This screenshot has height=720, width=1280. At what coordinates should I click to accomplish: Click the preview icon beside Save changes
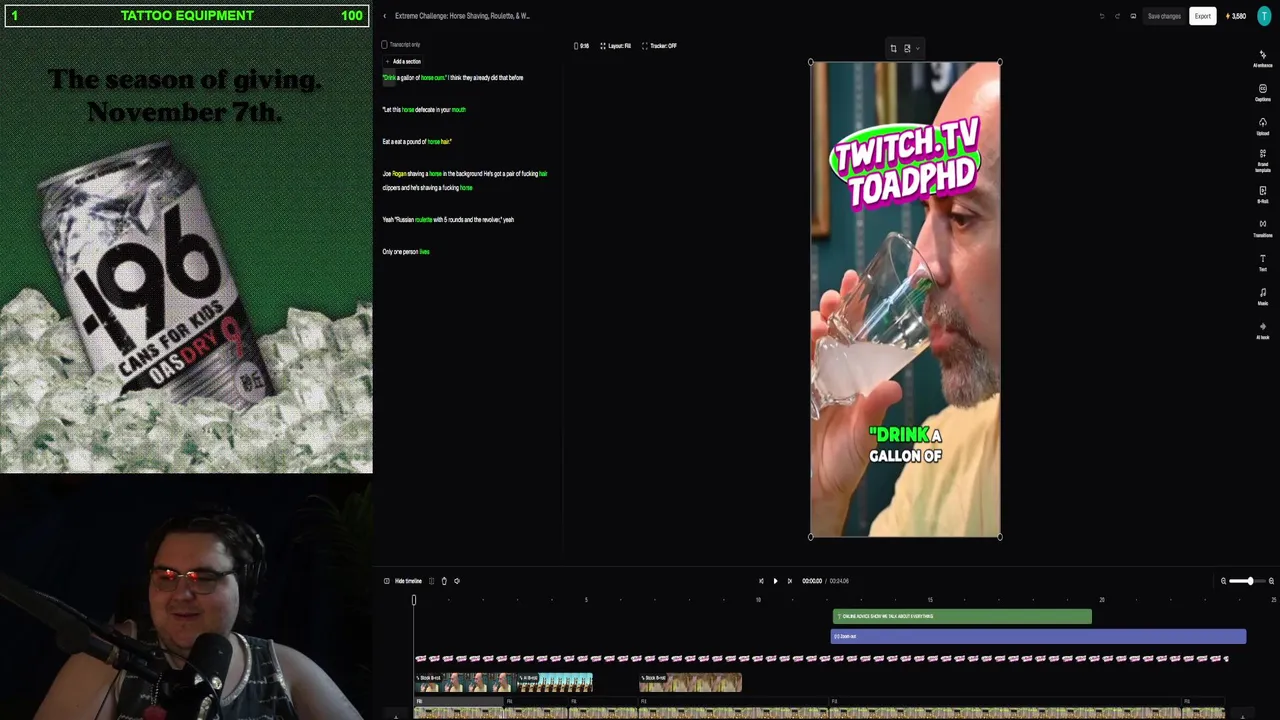coord(1133,16)
